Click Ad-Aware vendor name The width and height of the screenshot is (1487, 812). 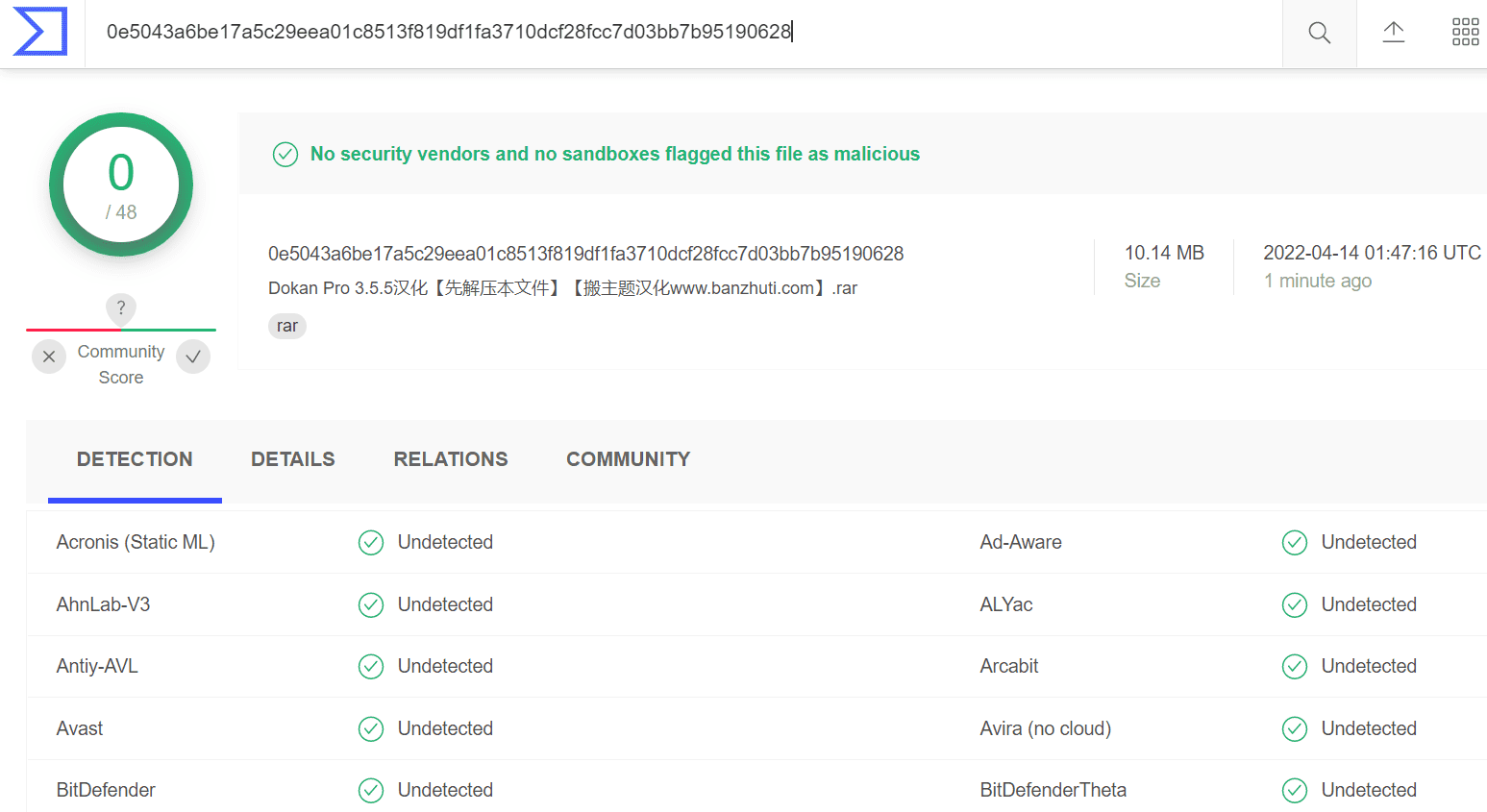tap(1021, 542)
